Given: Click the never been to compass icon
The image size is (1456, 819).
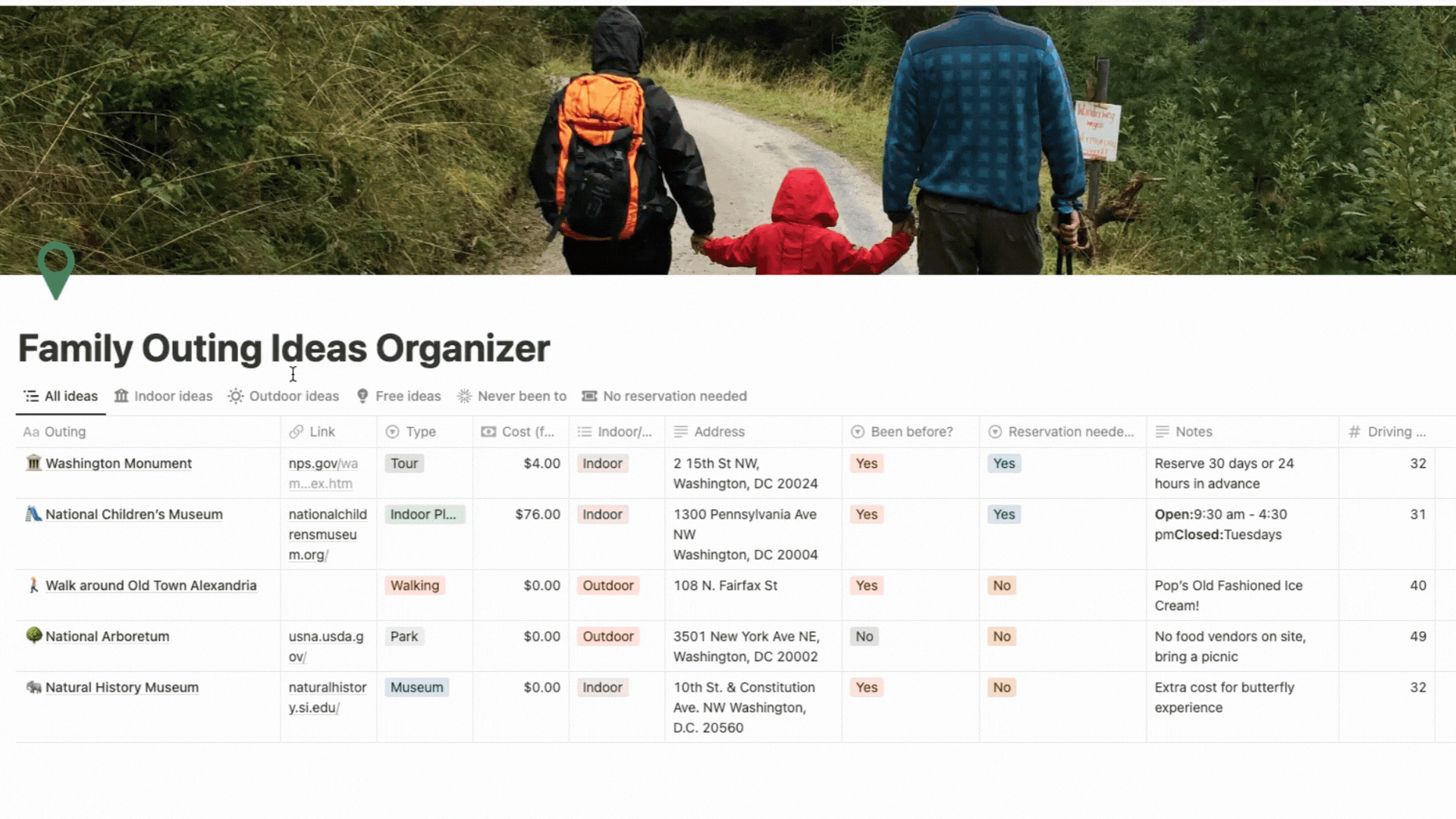Looking at the screenshot, I should click(x=465, y=396).
